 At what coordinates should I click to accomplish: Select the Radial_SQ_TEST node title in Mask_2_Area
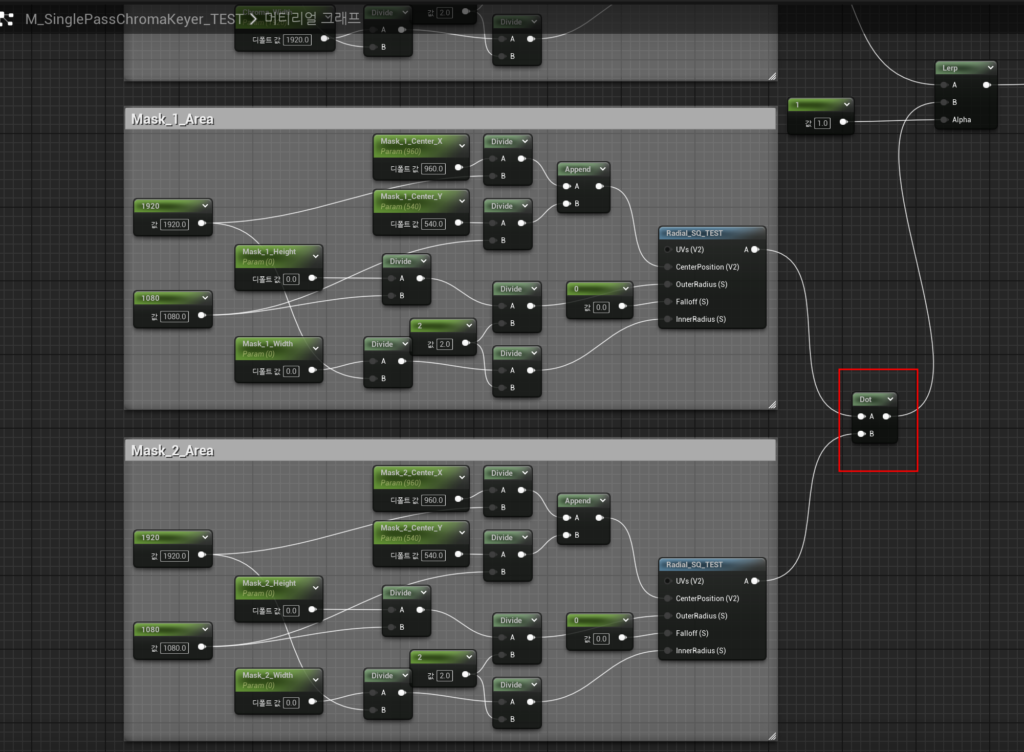(x=694, y=565)
